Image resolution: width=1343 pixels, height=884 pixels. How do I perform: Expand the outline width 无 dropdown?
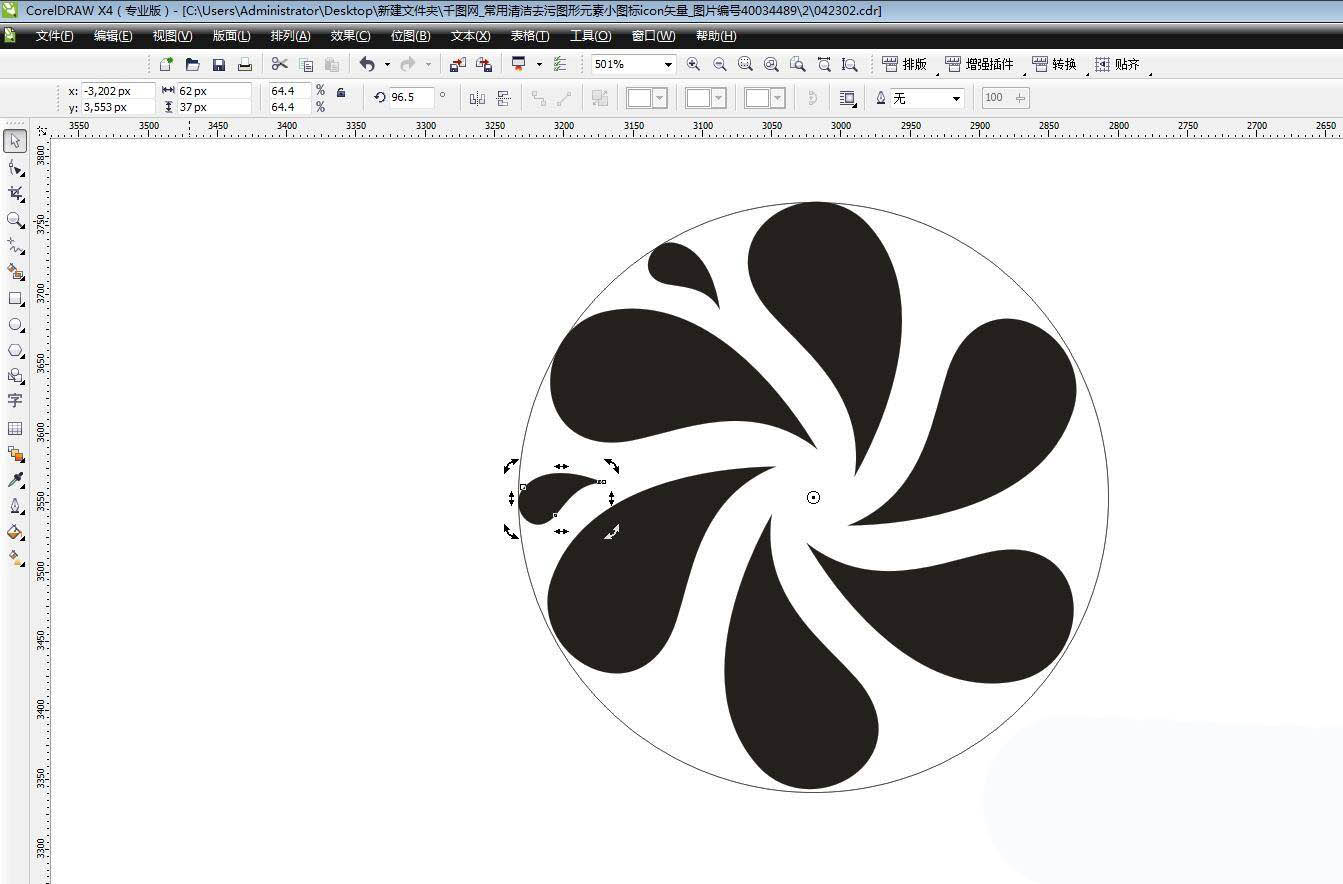point(956,98)
